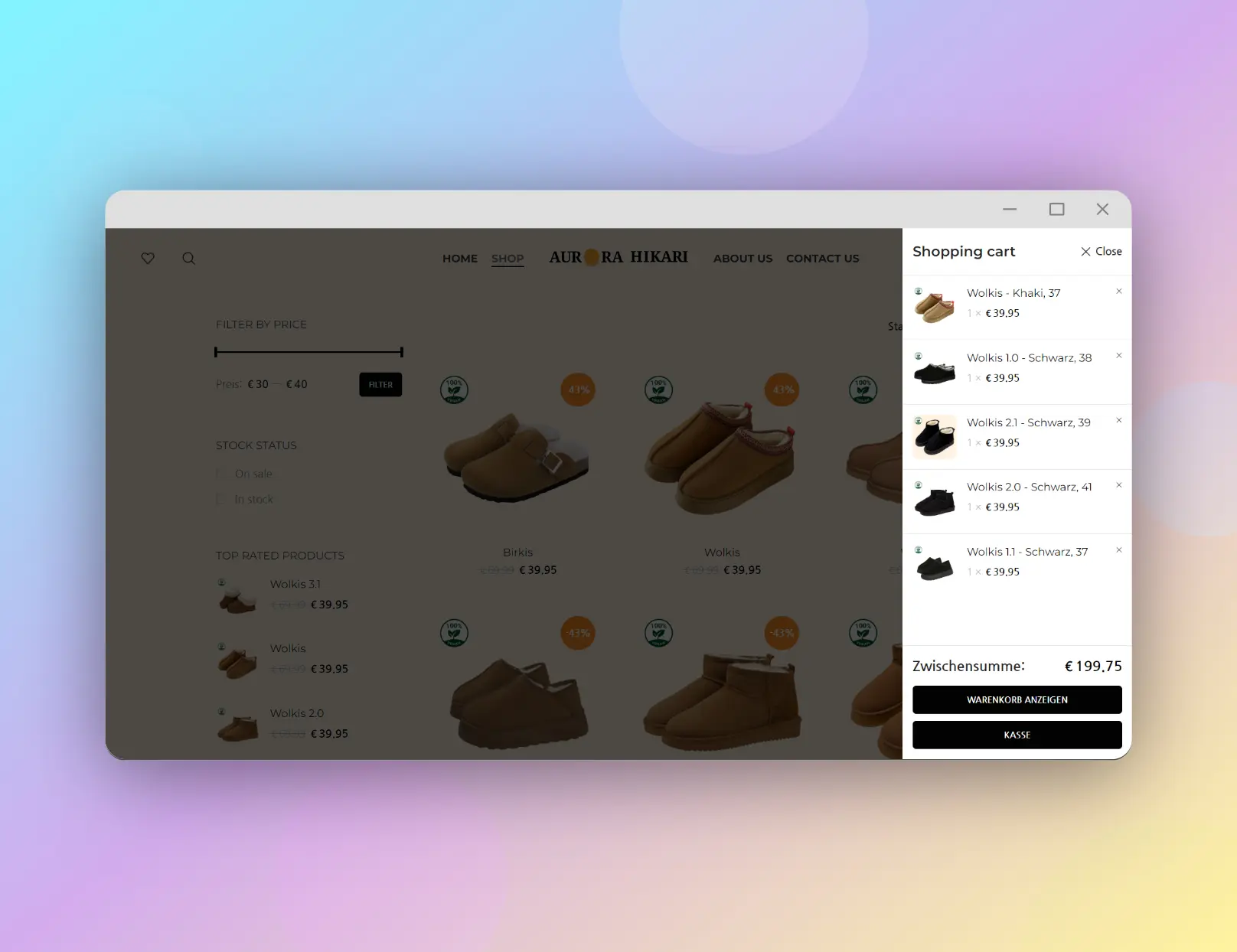Image resolution: width=1237 pixels, height=952 pixels.
Task: Enable the On sale checkbox
Action: click(x=221, y=474)
